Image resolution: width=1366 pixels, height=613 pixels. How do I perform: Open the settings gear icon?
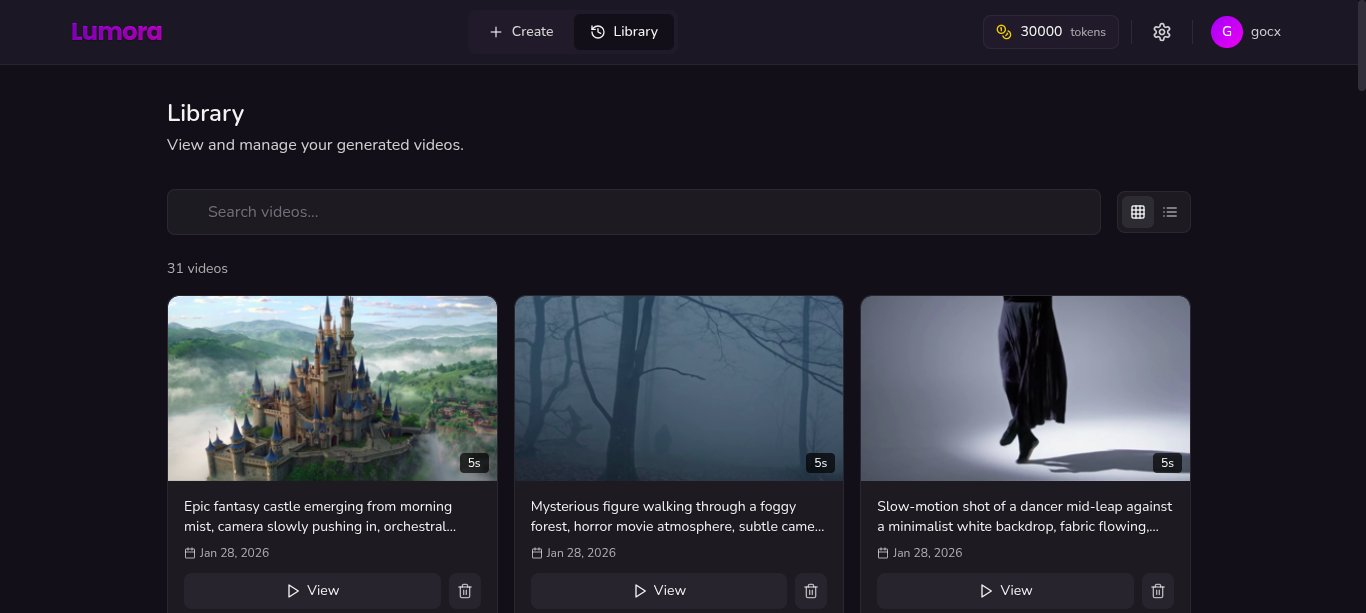point(1161,32)
